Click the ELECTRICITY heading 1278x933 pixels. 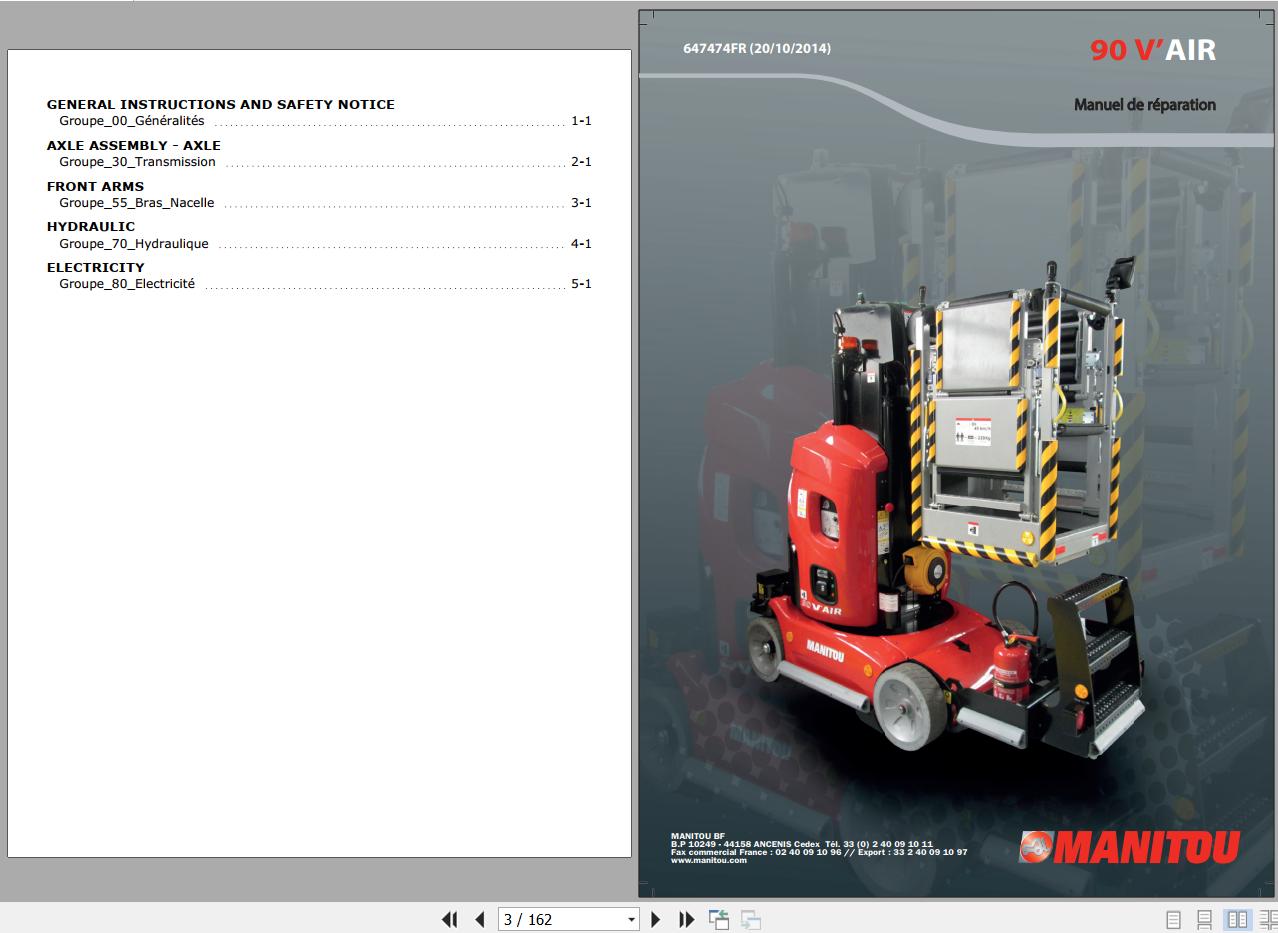[96, 267]
